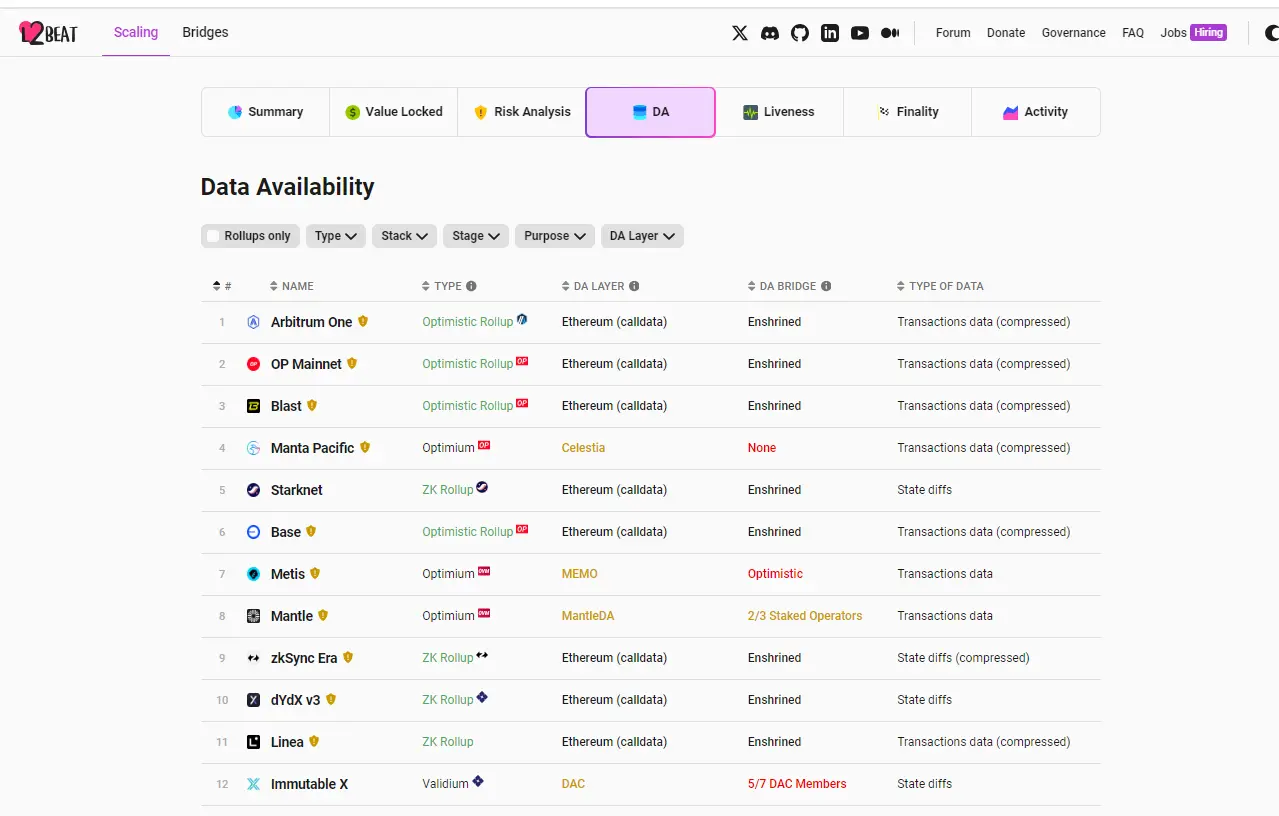This screenshot has width=1279, height=816.
Task: Open the X (Twitter) social icon
Action: click(740, 33)
